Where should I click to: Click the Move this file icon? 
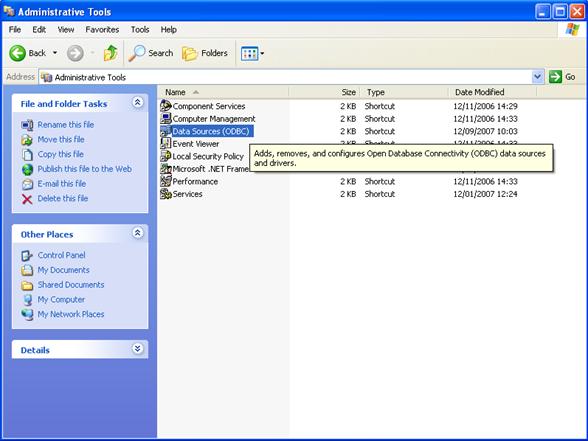pyautogui.click(x=27, y=140)
